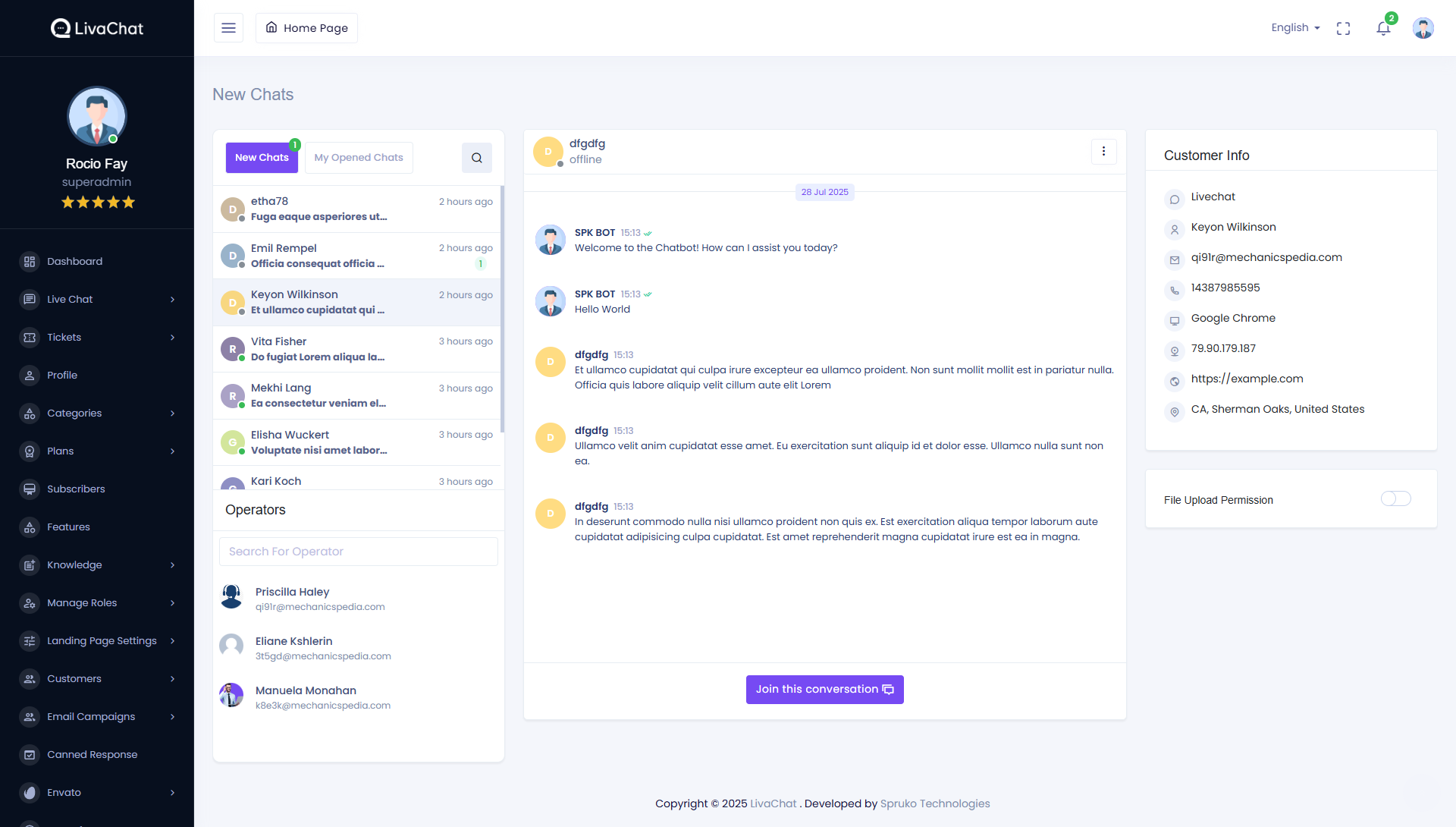The width and height of the screenshot is (1456, 827).
Task: Follow the Spruko Technologies footer link
Action: [934, 803]
